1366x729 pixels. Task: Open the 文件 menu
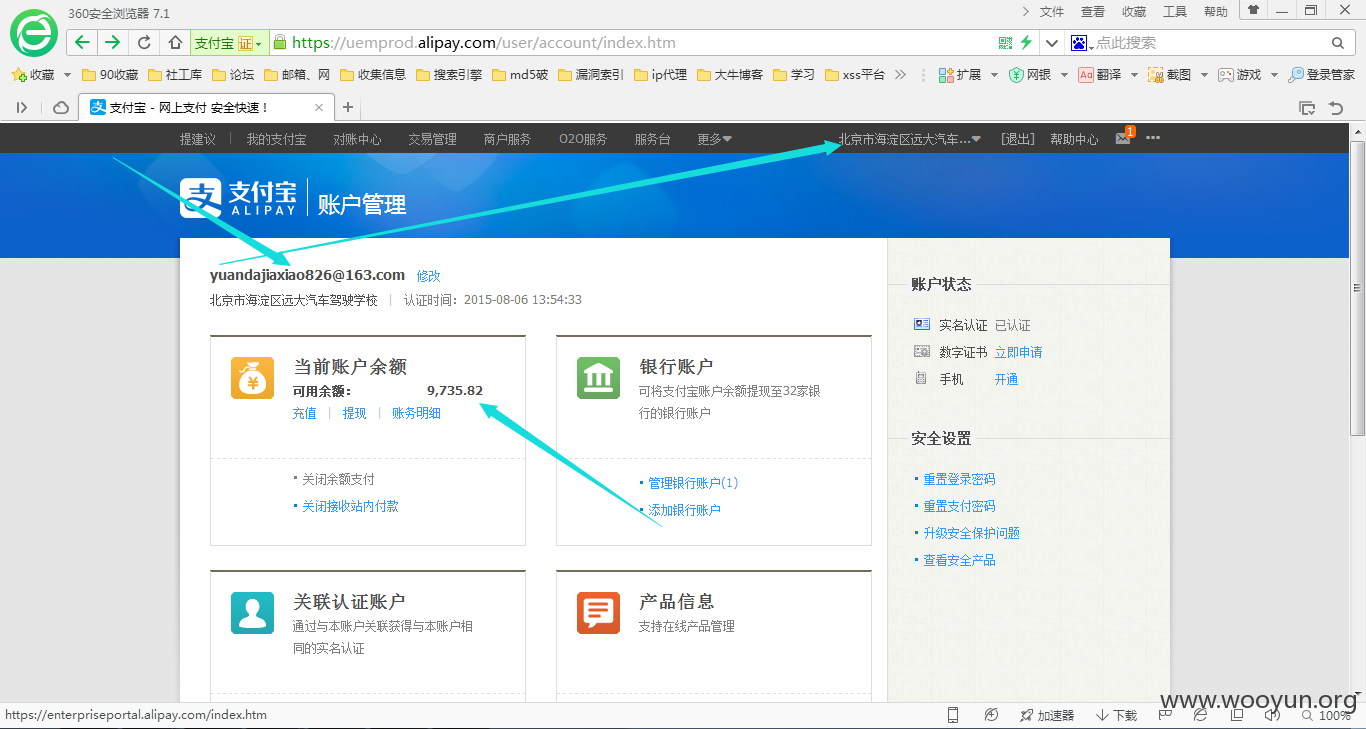pyautogui.click(x=1052, y=11)
